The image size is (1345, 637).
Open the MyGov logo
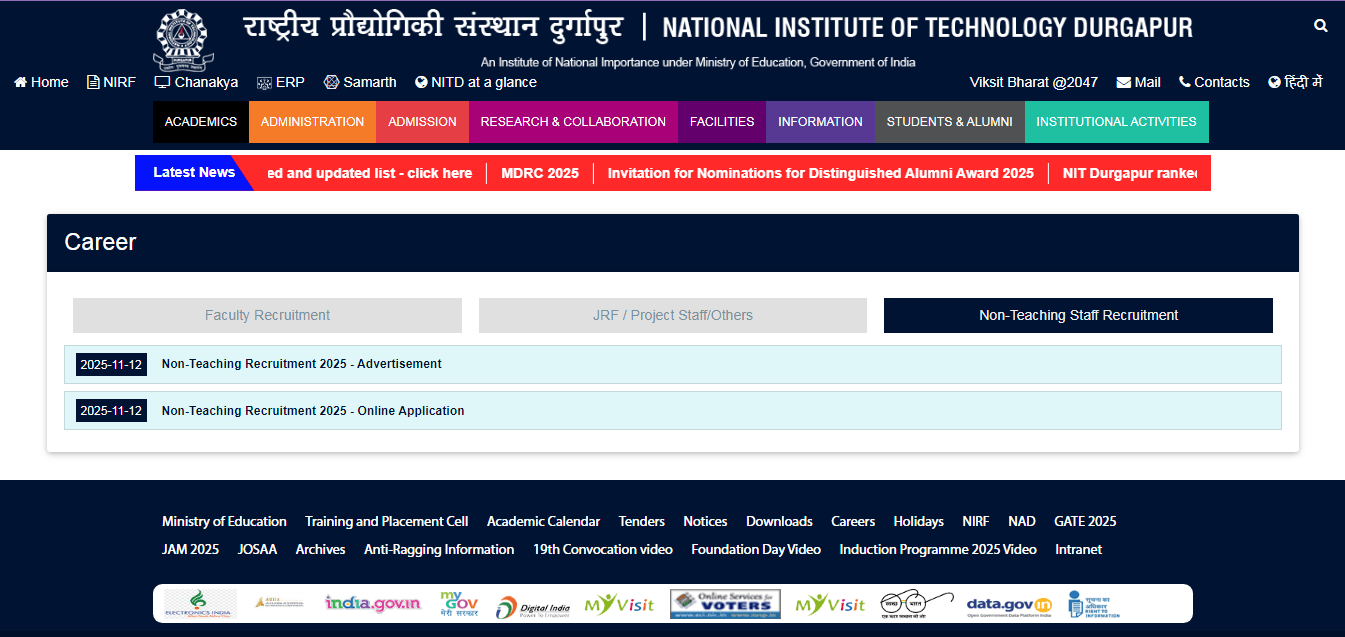(x=458, y=603)
